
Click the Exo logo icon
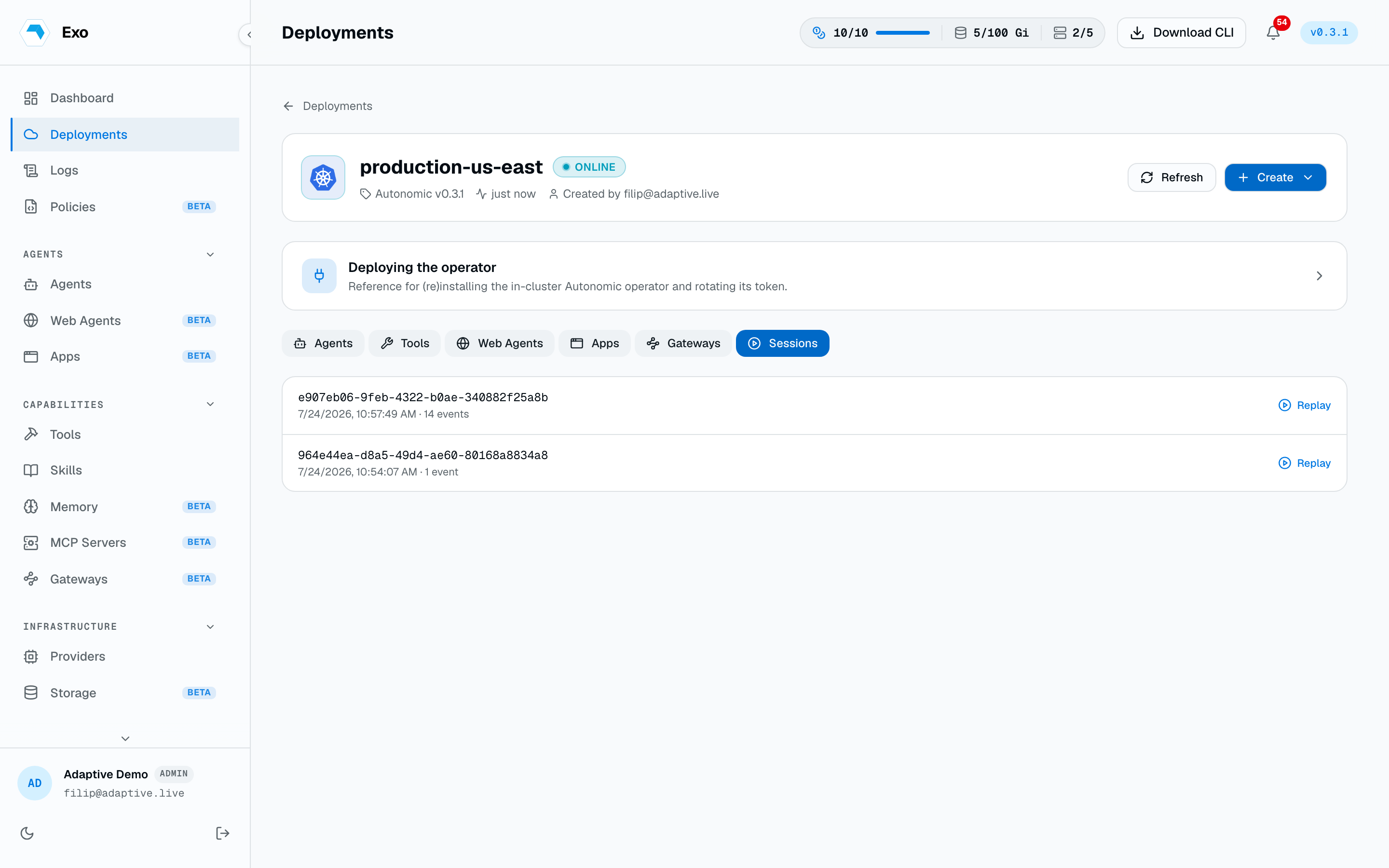coord(35,32)
